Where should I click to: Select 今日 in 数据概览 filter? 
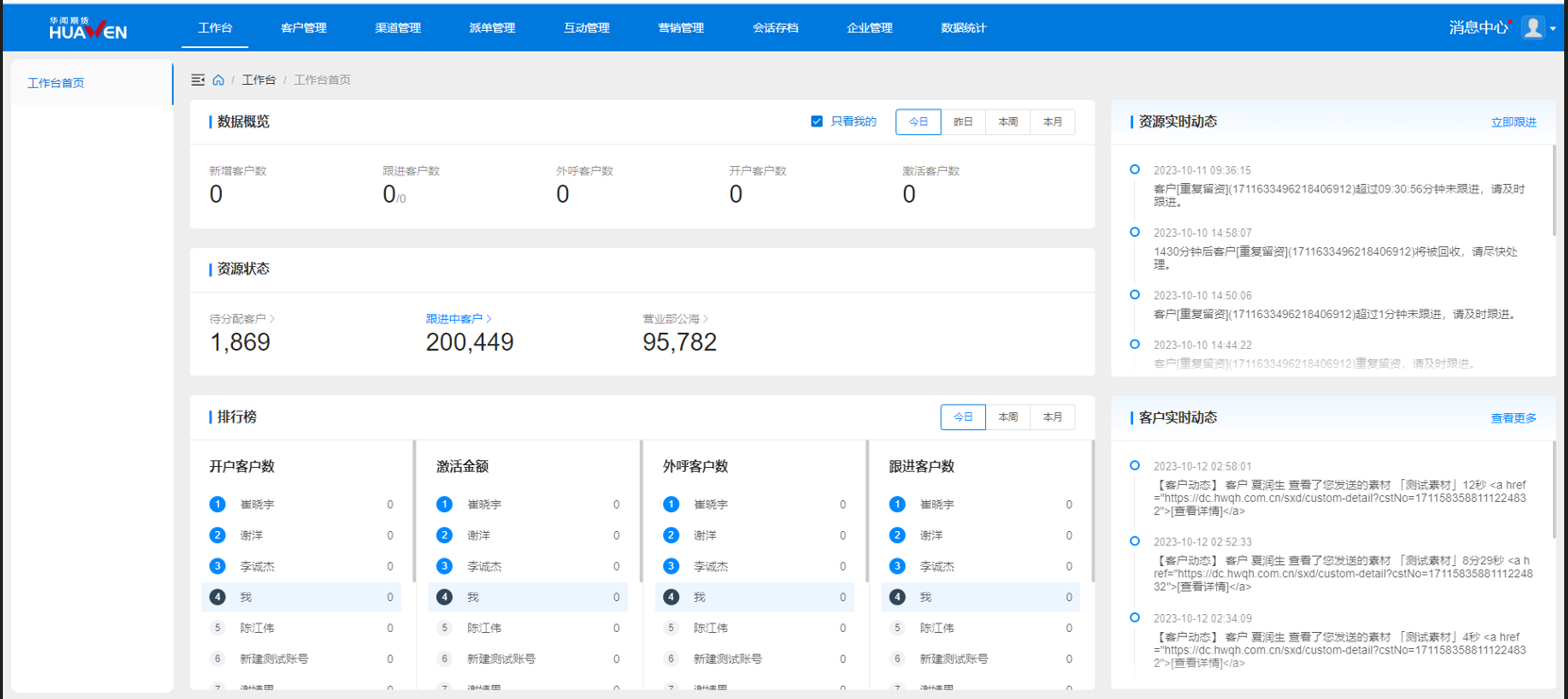click(x=918, y=122)
